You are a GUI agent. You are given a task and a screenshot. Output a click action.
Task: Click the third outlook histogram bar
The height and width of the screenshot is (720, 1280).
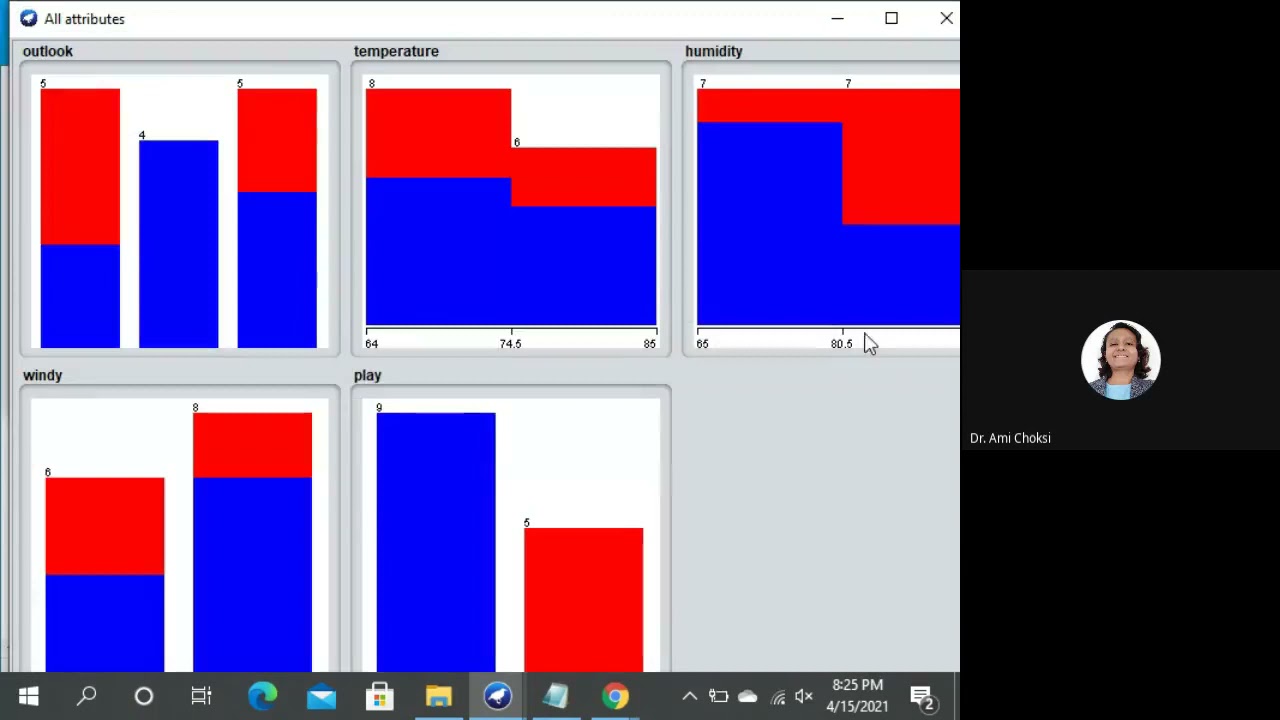(x=277, y=218)
